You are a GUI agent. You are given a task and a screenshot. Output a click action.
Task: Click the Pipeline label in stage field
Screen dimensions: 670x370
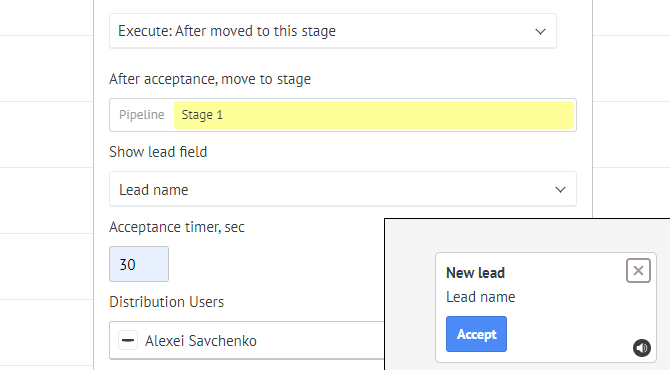pyautogui.click(x=141, y=115)
